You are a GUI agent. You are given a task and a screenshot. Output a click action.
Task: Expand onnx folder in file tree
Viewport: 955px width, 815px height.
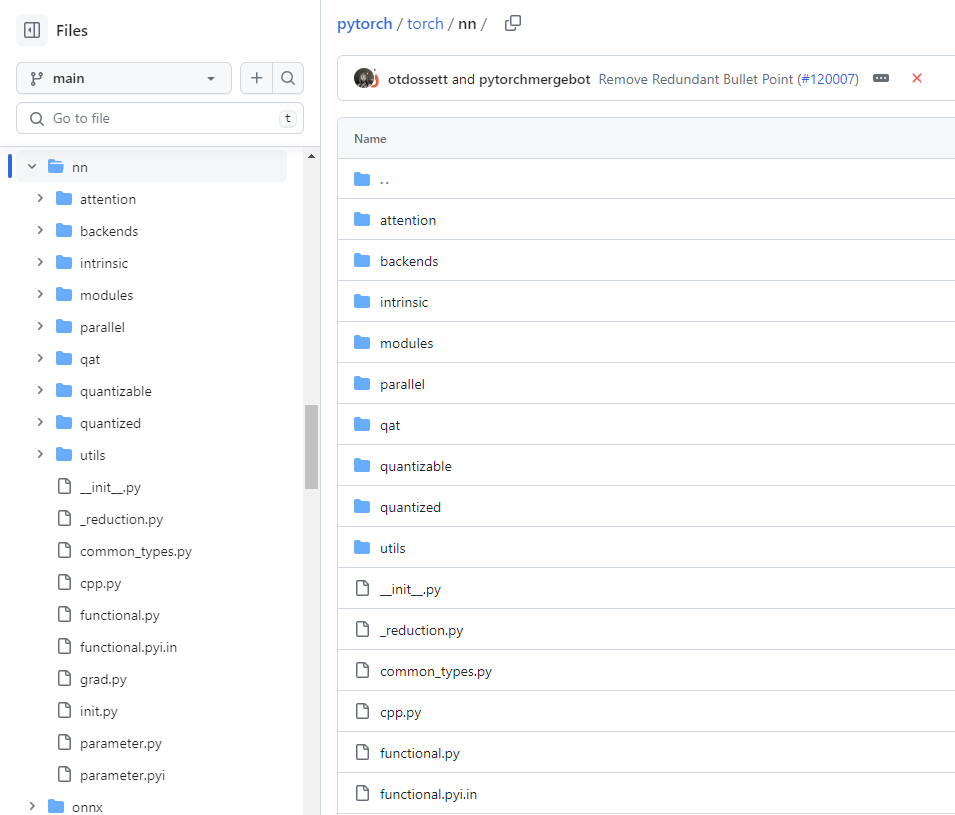click(32, 806)
